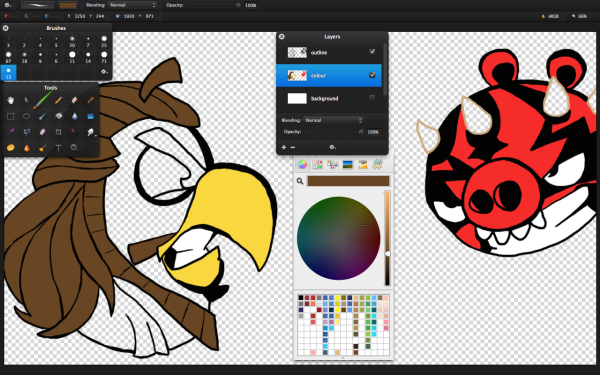Add a new layer with plus button
The width and height of the screenshot is (600, 375).
pyautogui.click(x=284, y=147)
